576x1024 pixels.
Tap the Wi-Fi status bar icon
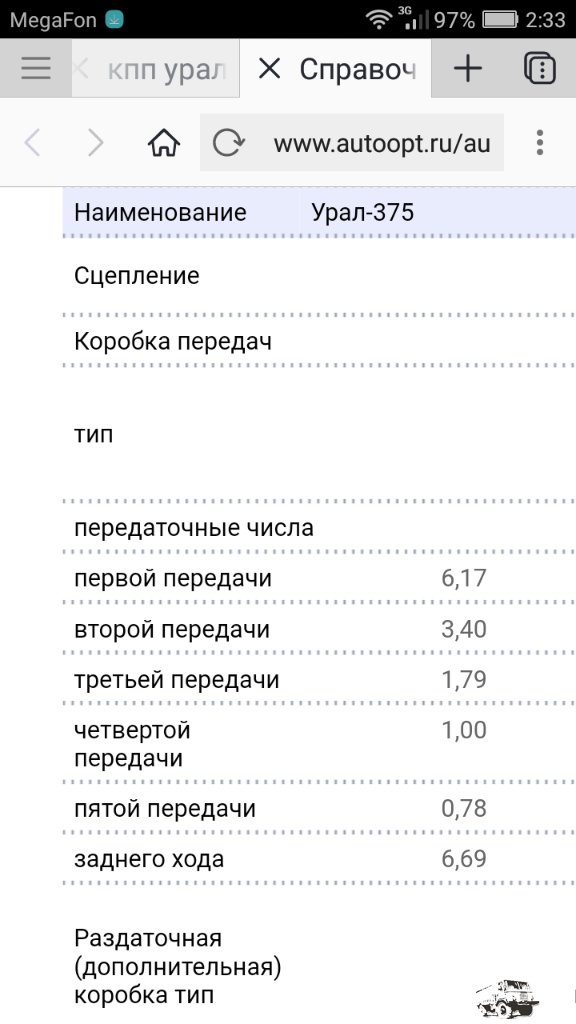pyautogui.click(x=379, y=20)
